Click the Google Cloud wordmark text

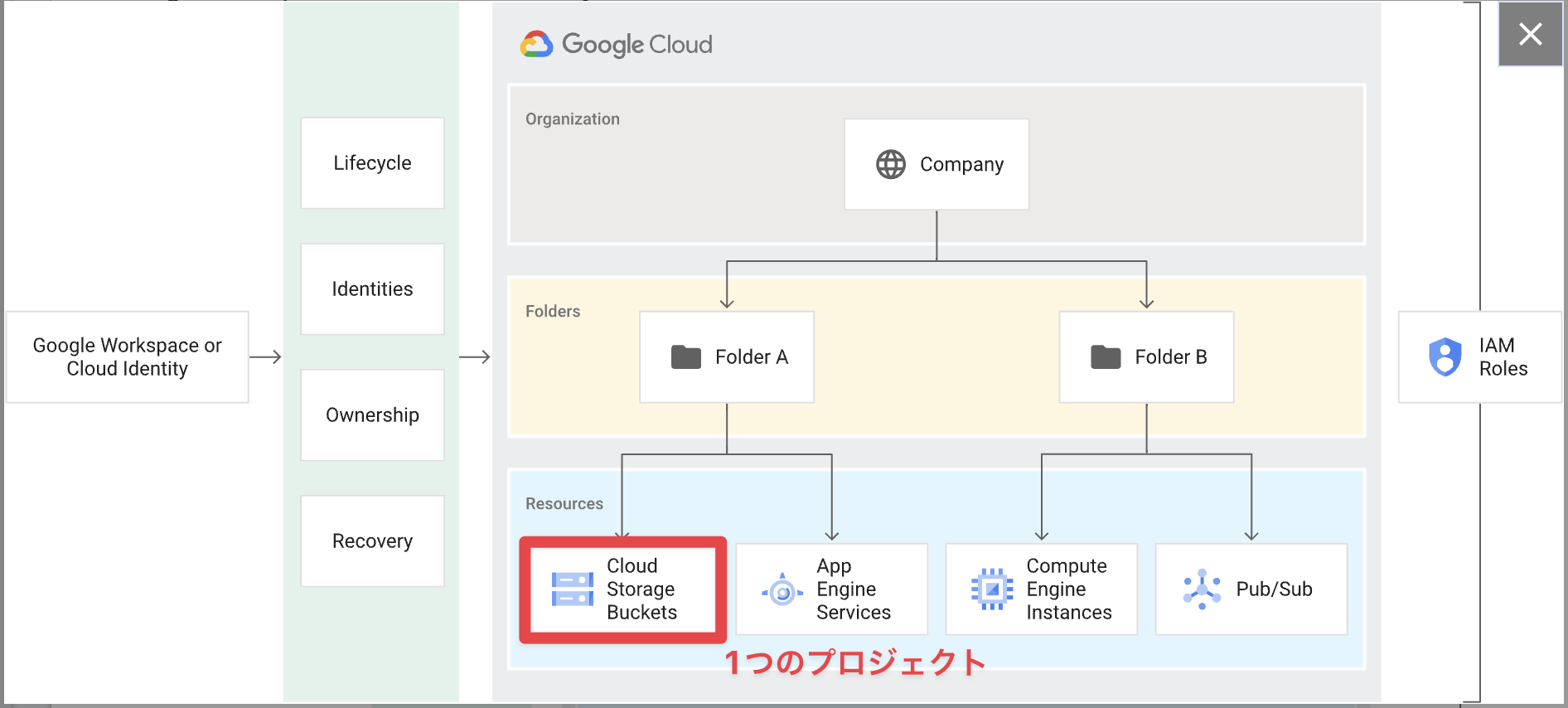coord(637,45)
